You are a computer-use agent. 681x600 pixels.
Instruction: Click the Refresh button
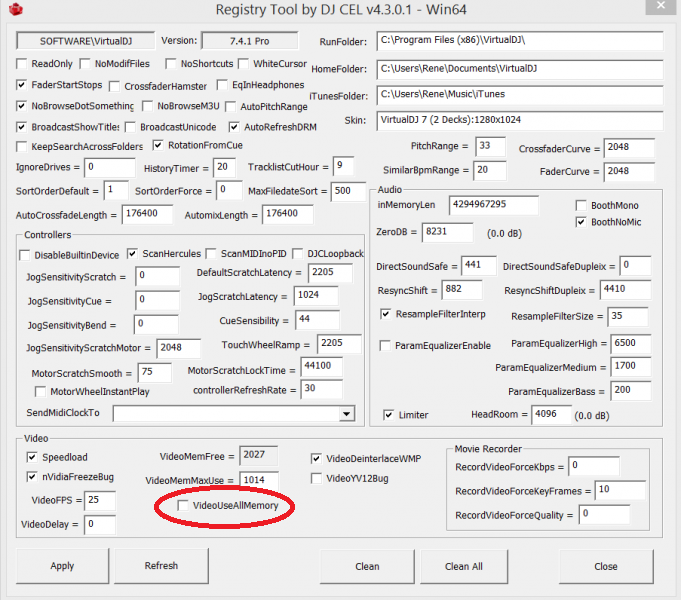[161, 566]
